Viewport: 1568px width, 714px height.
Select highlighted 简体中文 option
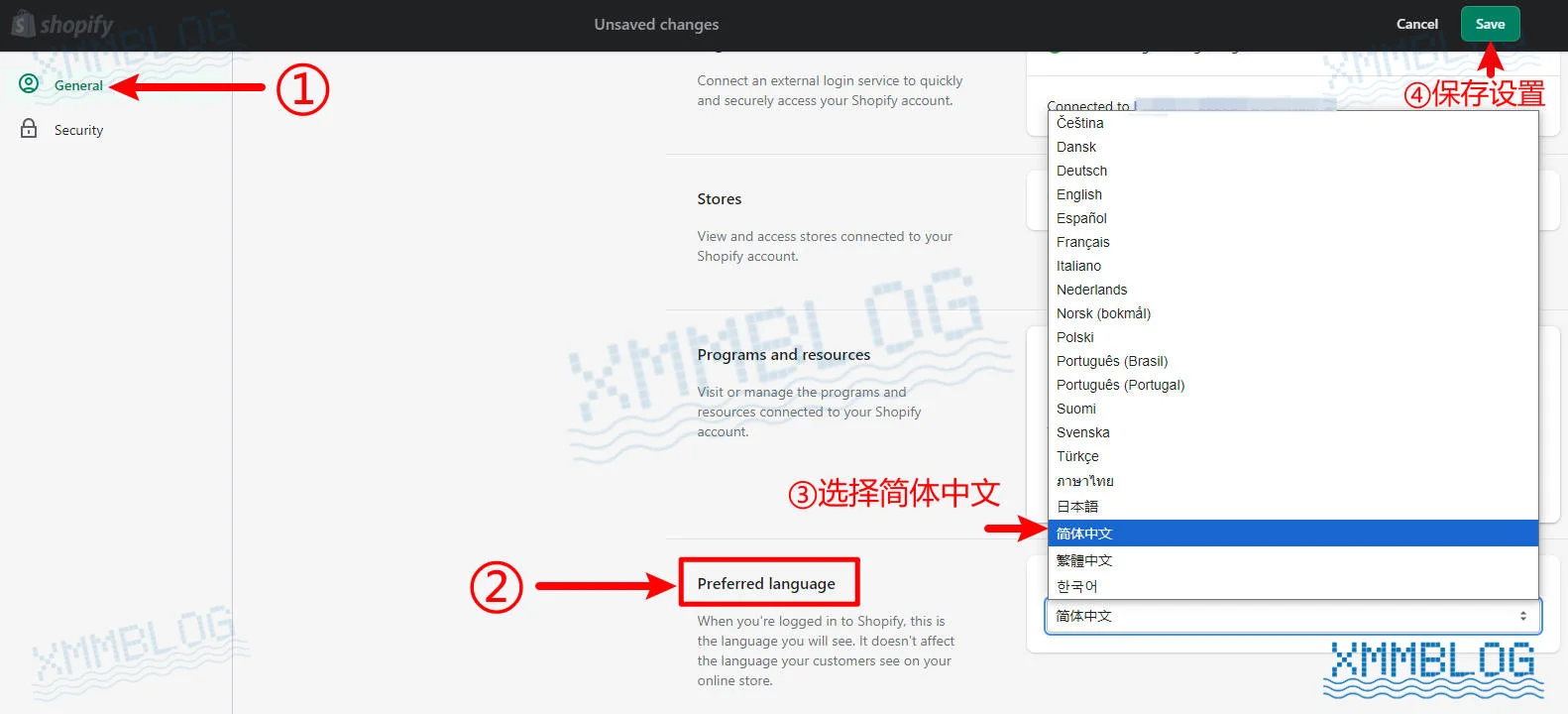[1292, 534]
